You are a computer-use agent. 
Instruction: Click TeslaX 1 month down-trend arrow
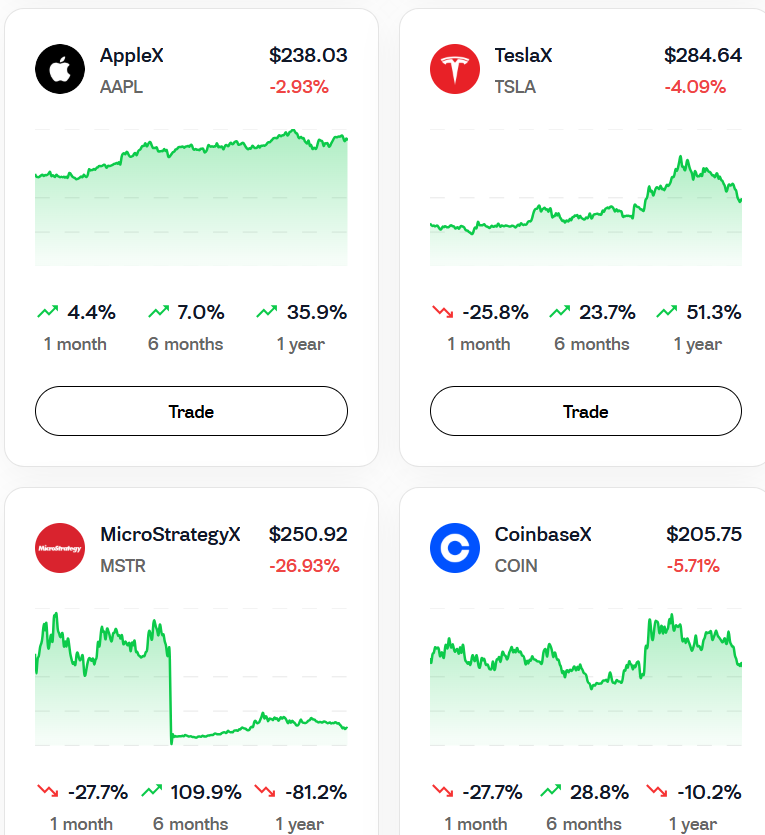tap(442, 312)
